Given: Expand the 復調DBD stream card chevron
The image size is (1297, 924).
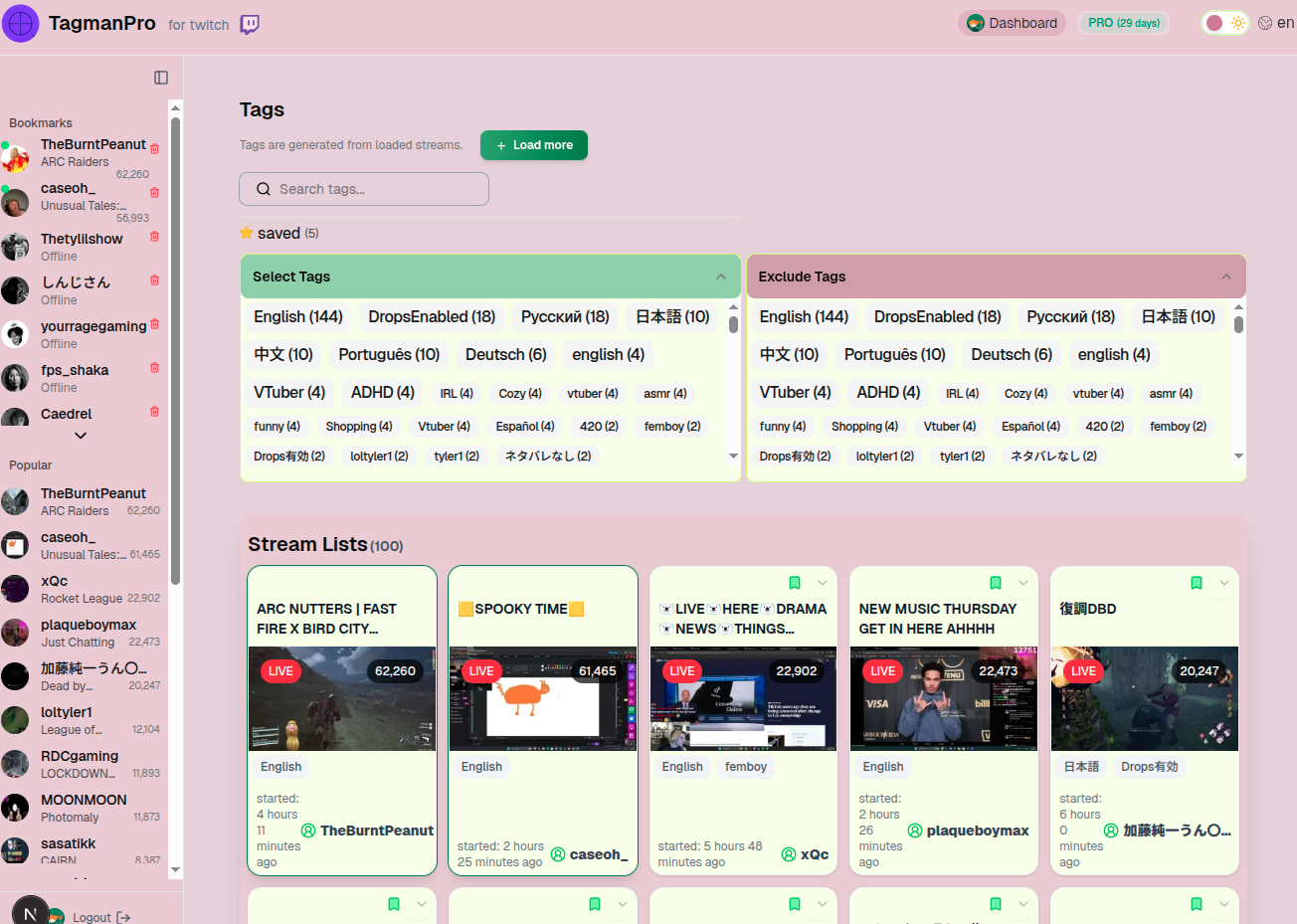Looking at the screenshot, I should click(1224, 583).
